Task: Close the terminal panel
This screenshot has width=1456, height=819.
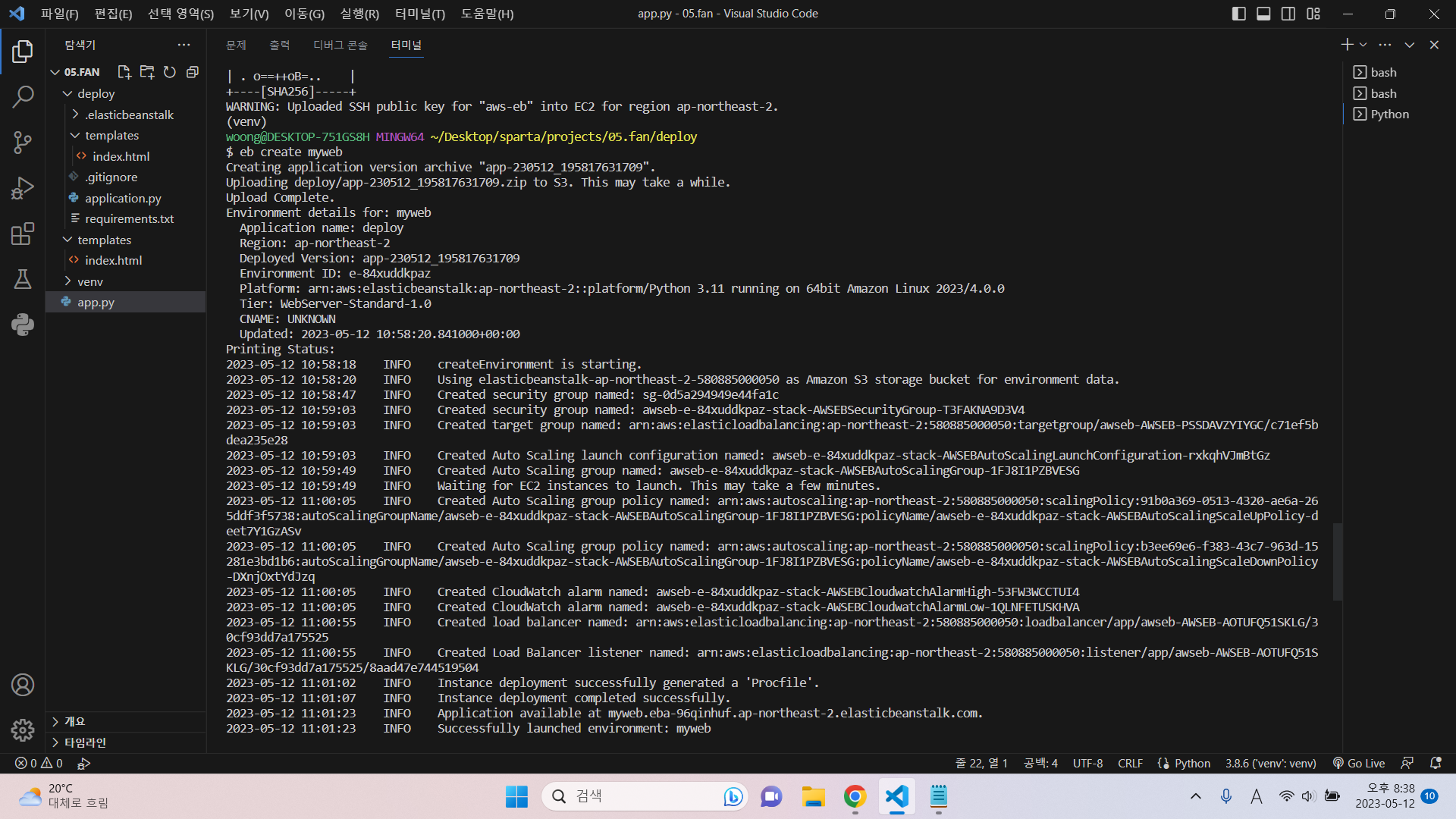Action: (x=1434, y=45)
